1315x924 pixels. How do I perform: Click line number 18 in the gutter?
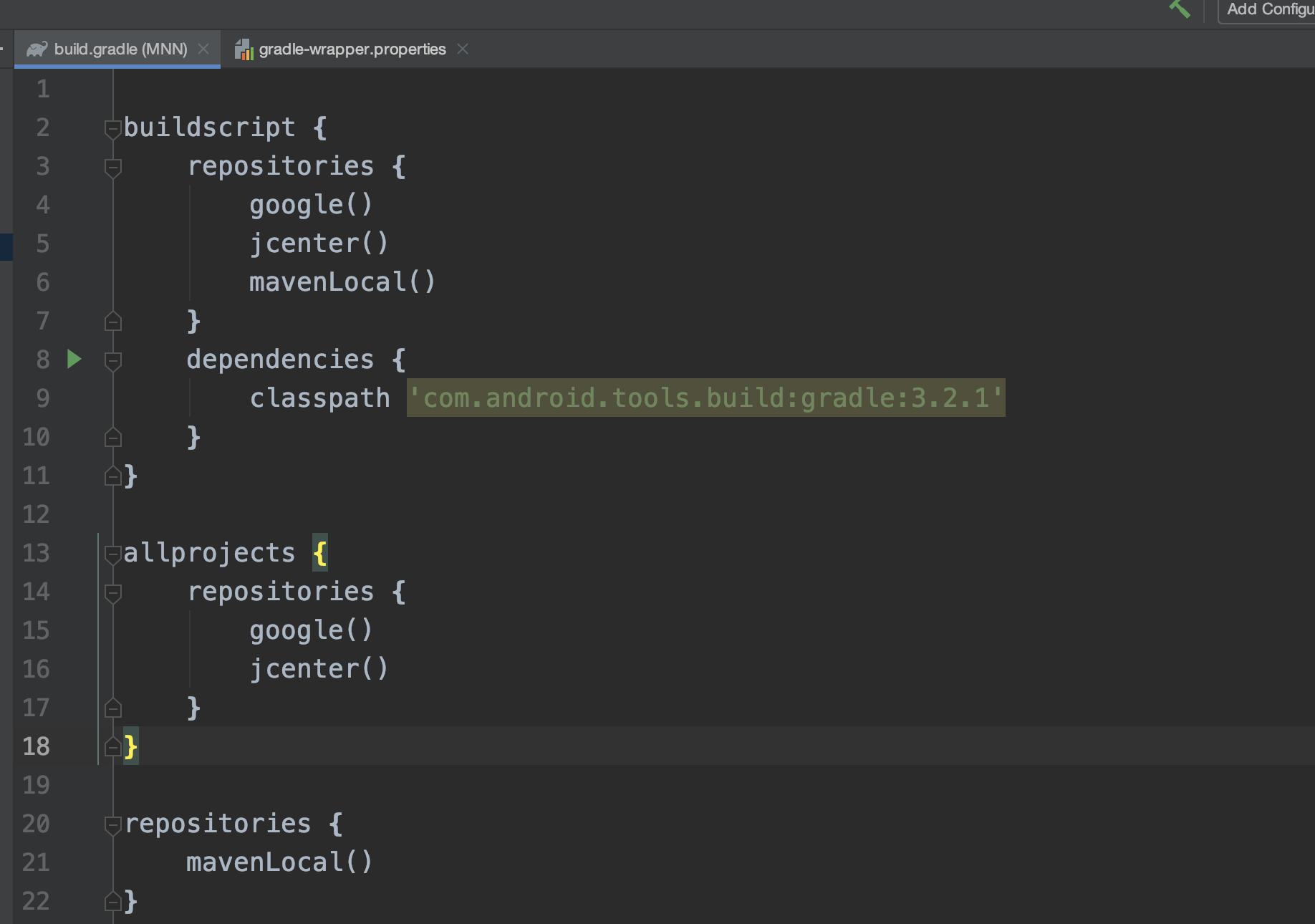pos(34,746)
